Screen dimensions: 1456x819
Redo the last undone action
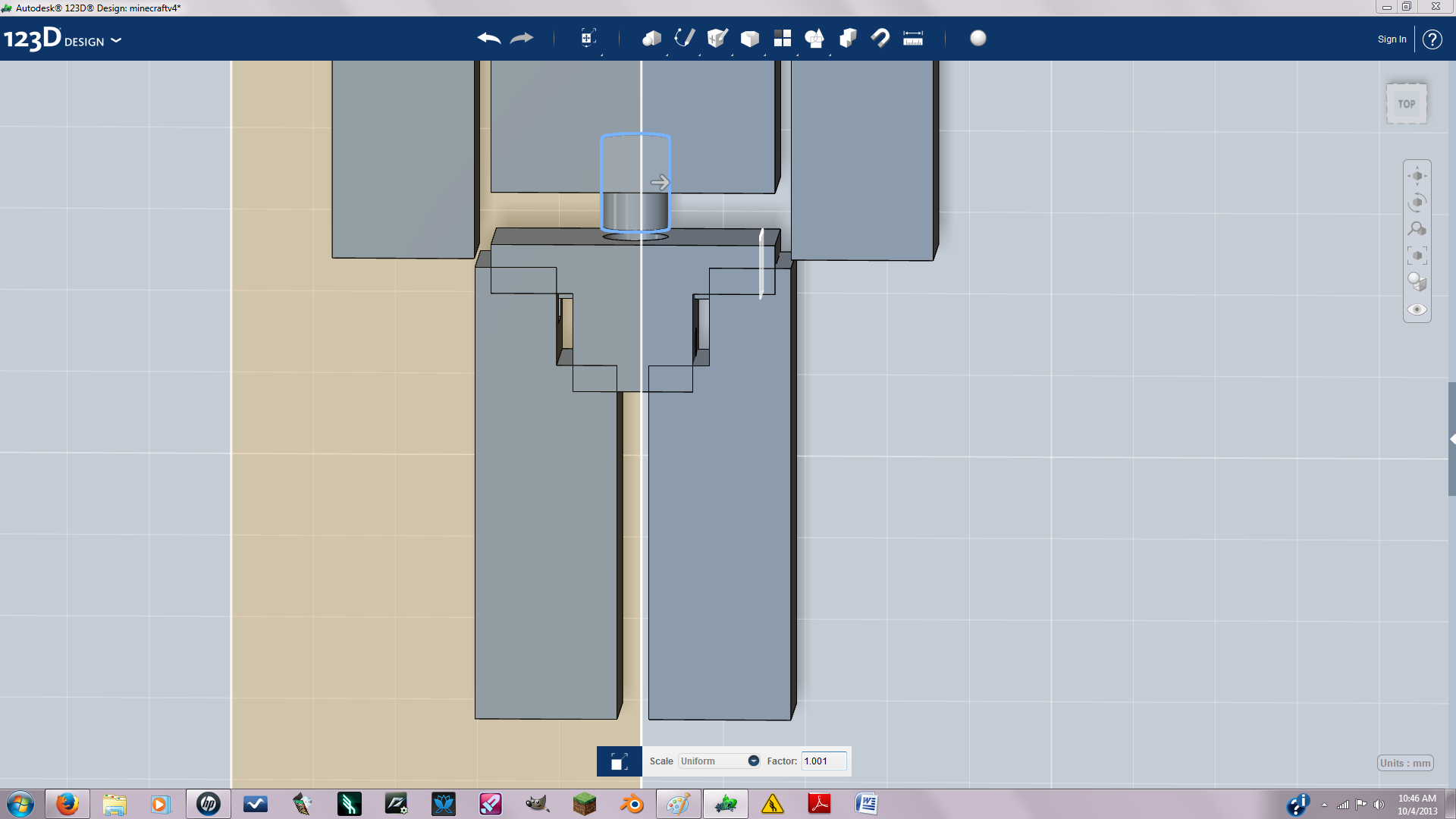coord(522,38)
